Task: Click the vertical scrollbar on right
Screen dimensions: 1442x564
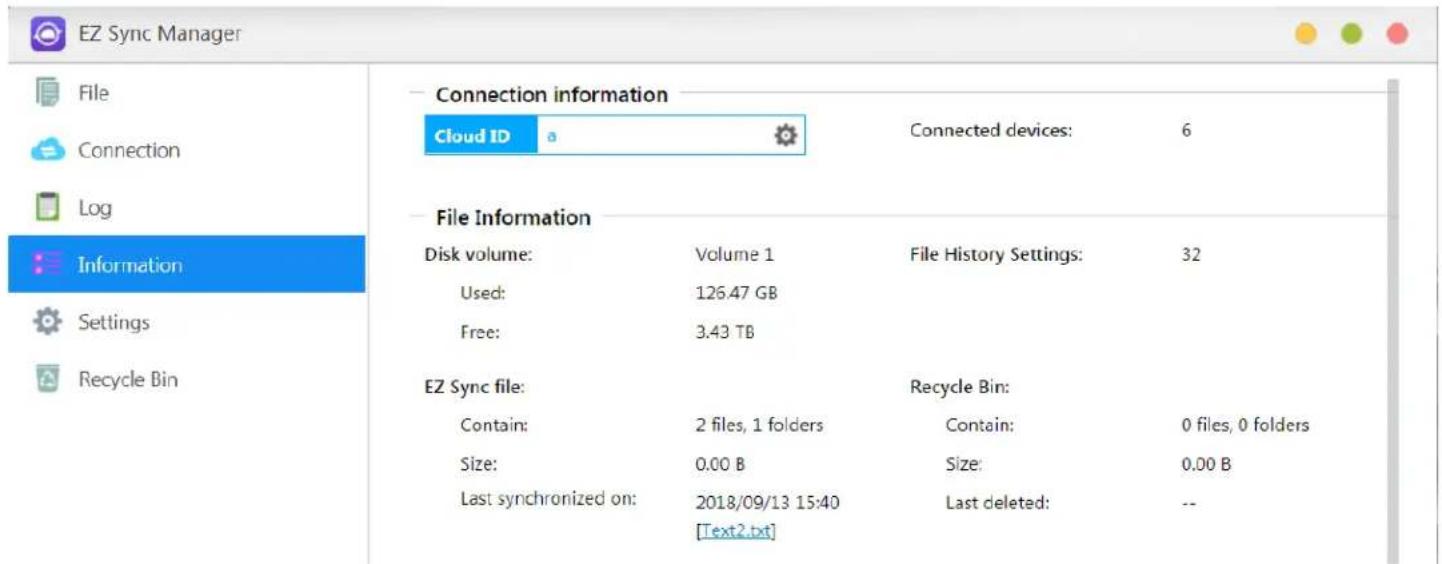Action: (x=1393, y=320)
